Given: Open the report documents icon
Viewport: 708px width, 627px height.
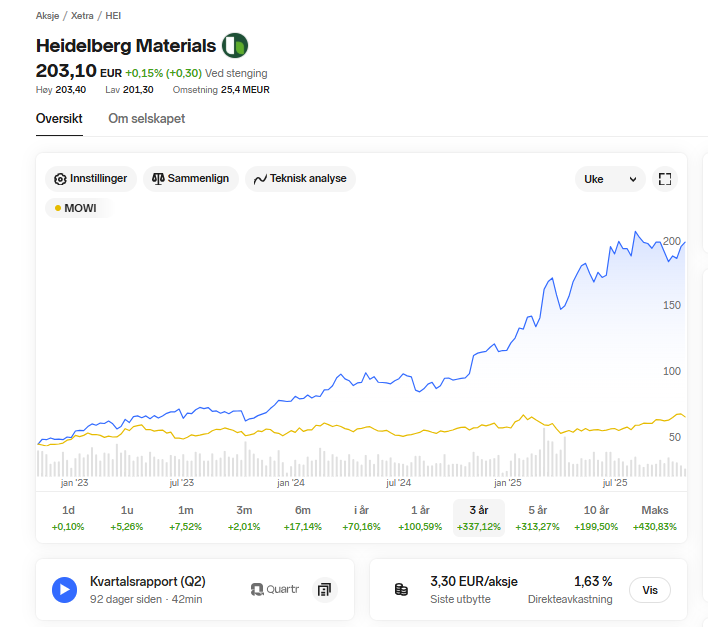Looking at the screenshot, I should point(324,590).
